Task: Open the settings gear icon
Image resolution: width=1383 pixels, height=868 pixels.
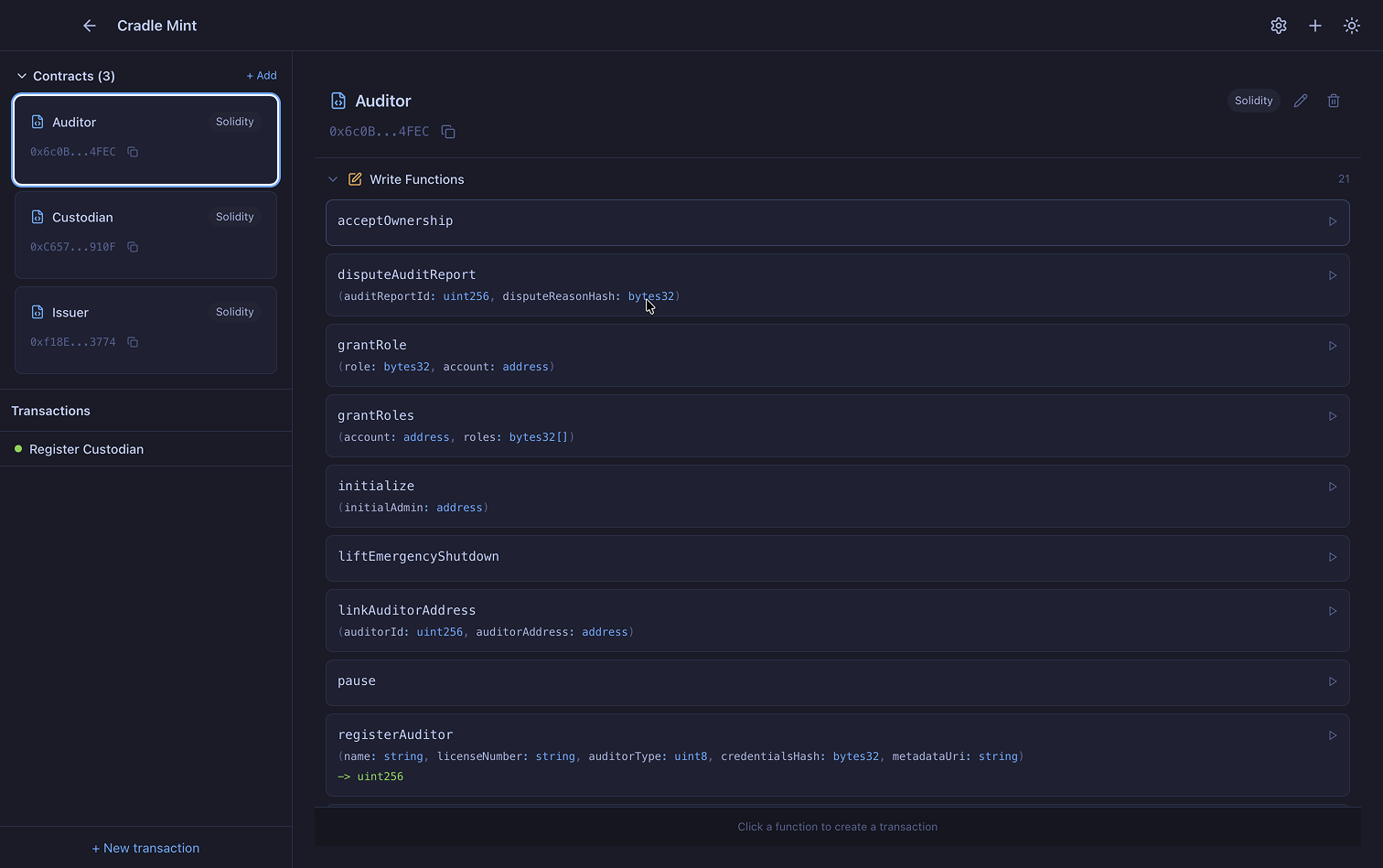Action: [1278, 26]
